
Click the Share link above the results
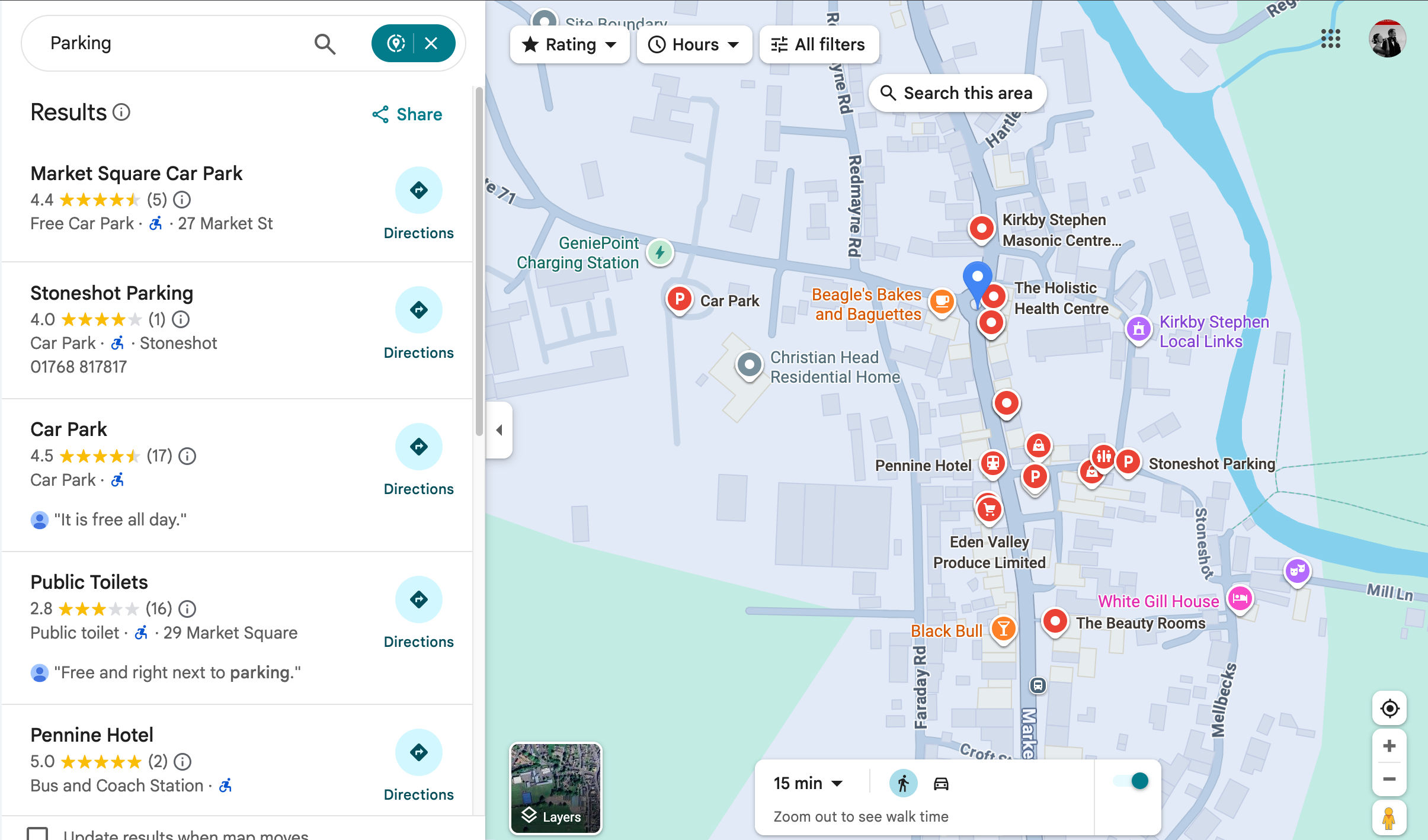pyautogui.click(x=407, y=114)
